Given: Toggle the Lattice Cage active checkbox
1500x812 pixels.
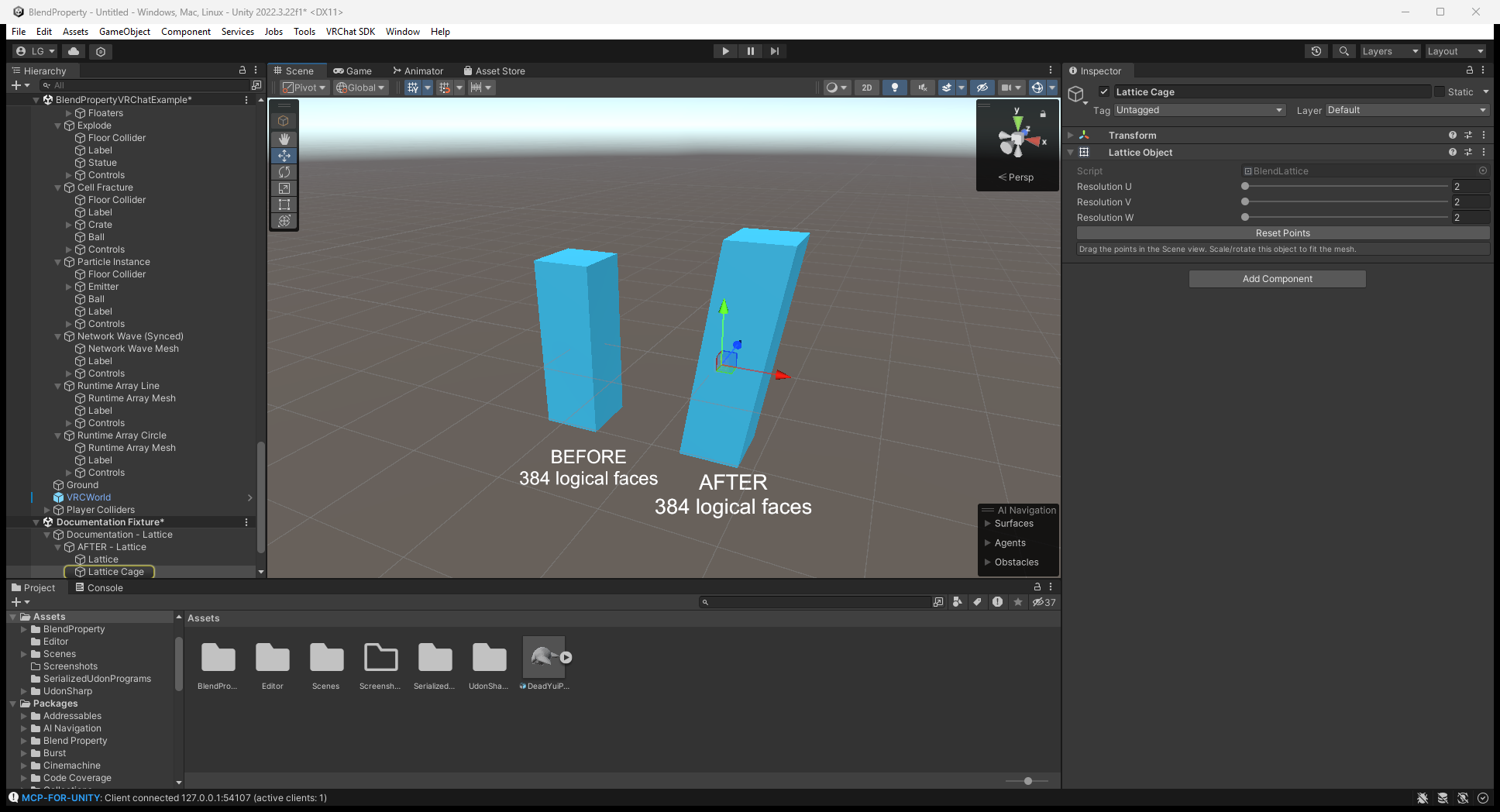Looking at the screenshot, I should pyautogui.click(x=1104, y=91).
